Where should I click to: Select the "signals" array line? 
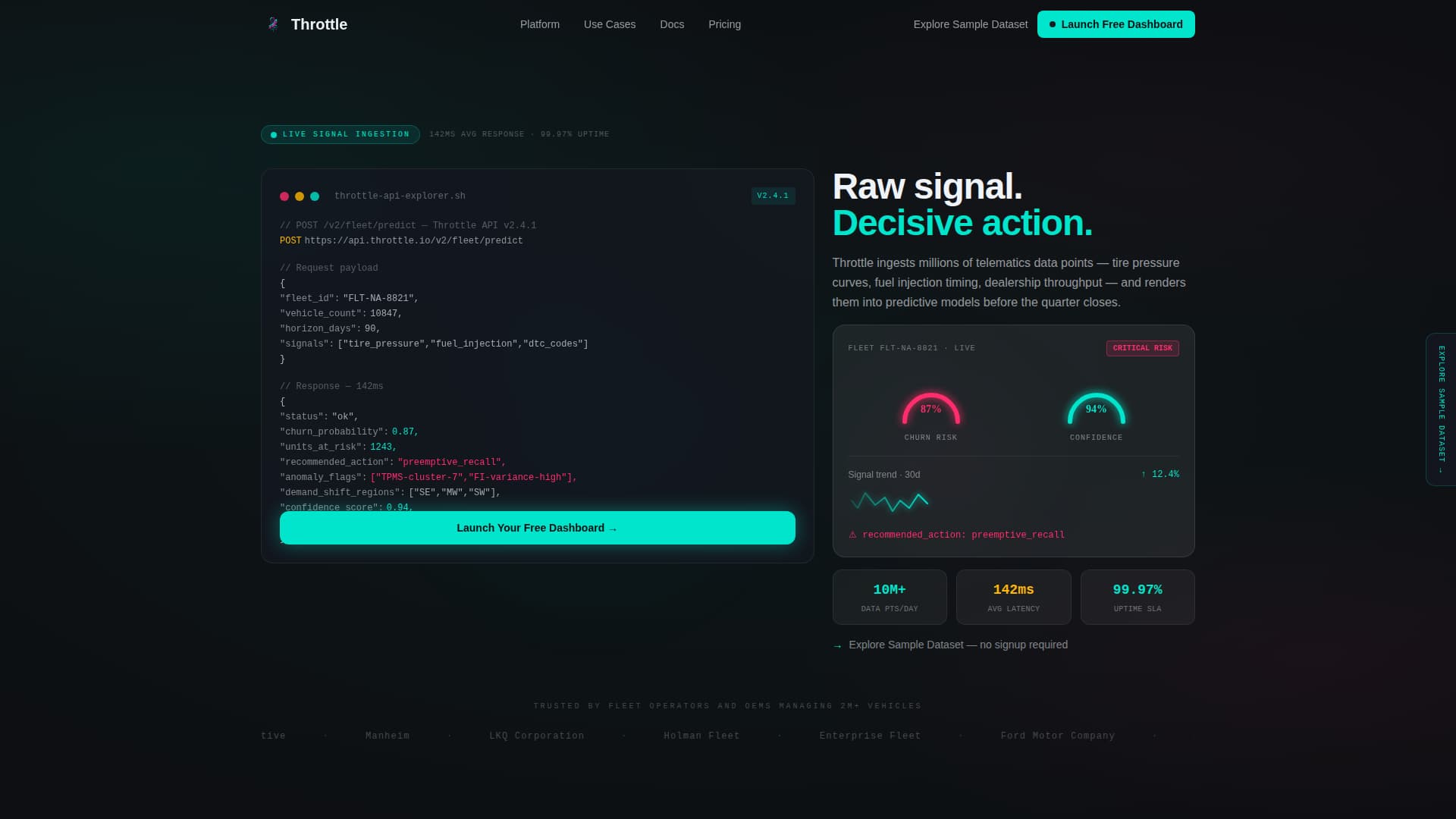coord(434,344)
